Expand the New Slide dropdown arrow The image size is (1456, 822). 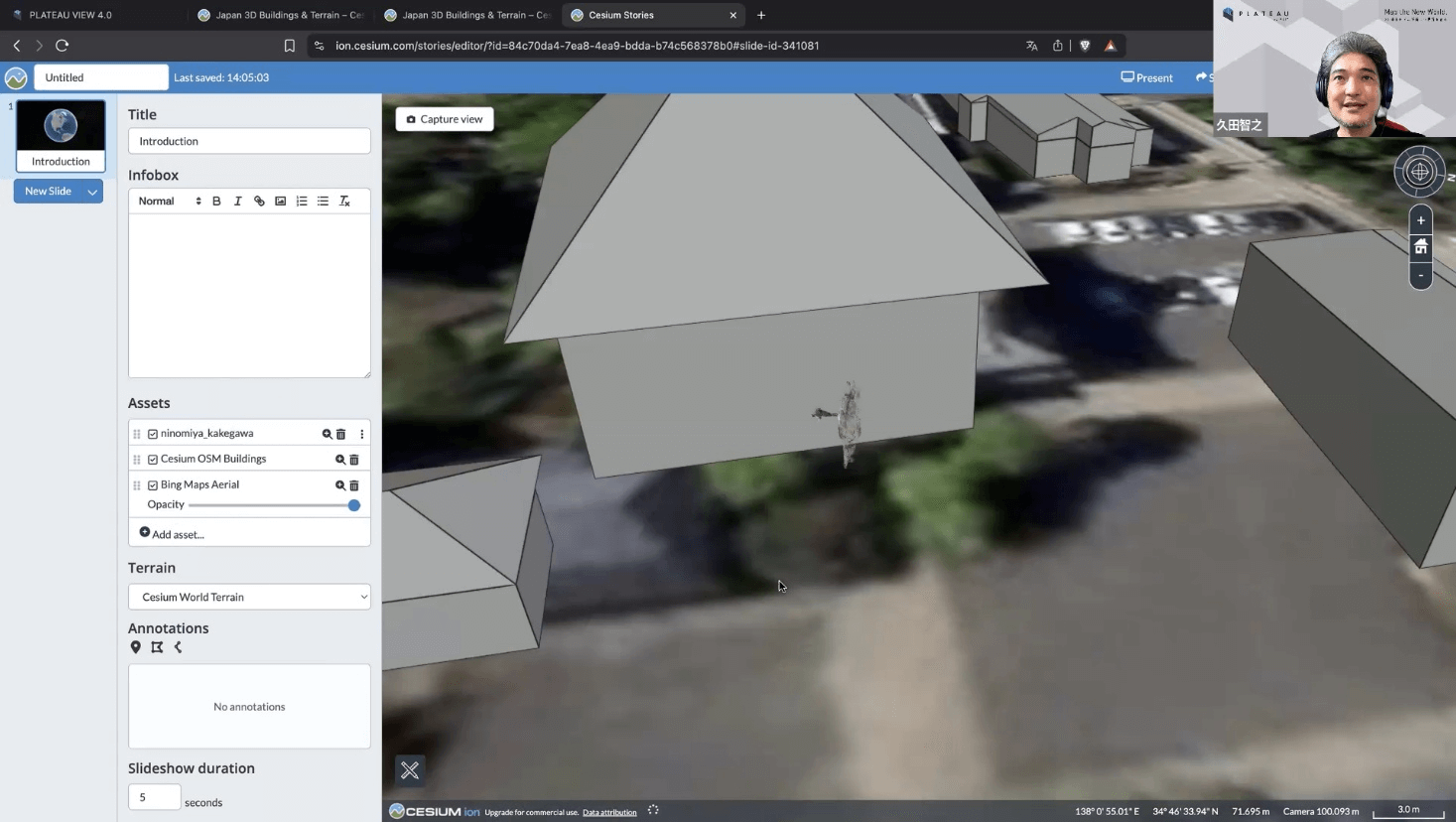point(92,192)
